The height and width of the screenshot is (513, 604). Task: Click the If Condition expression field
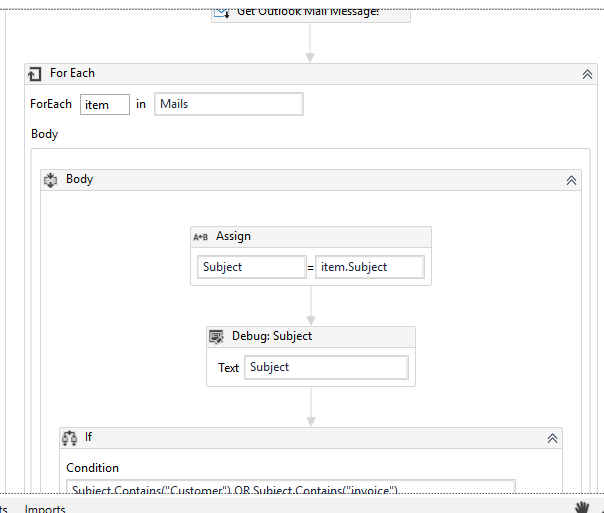click(x=290, y=489)
